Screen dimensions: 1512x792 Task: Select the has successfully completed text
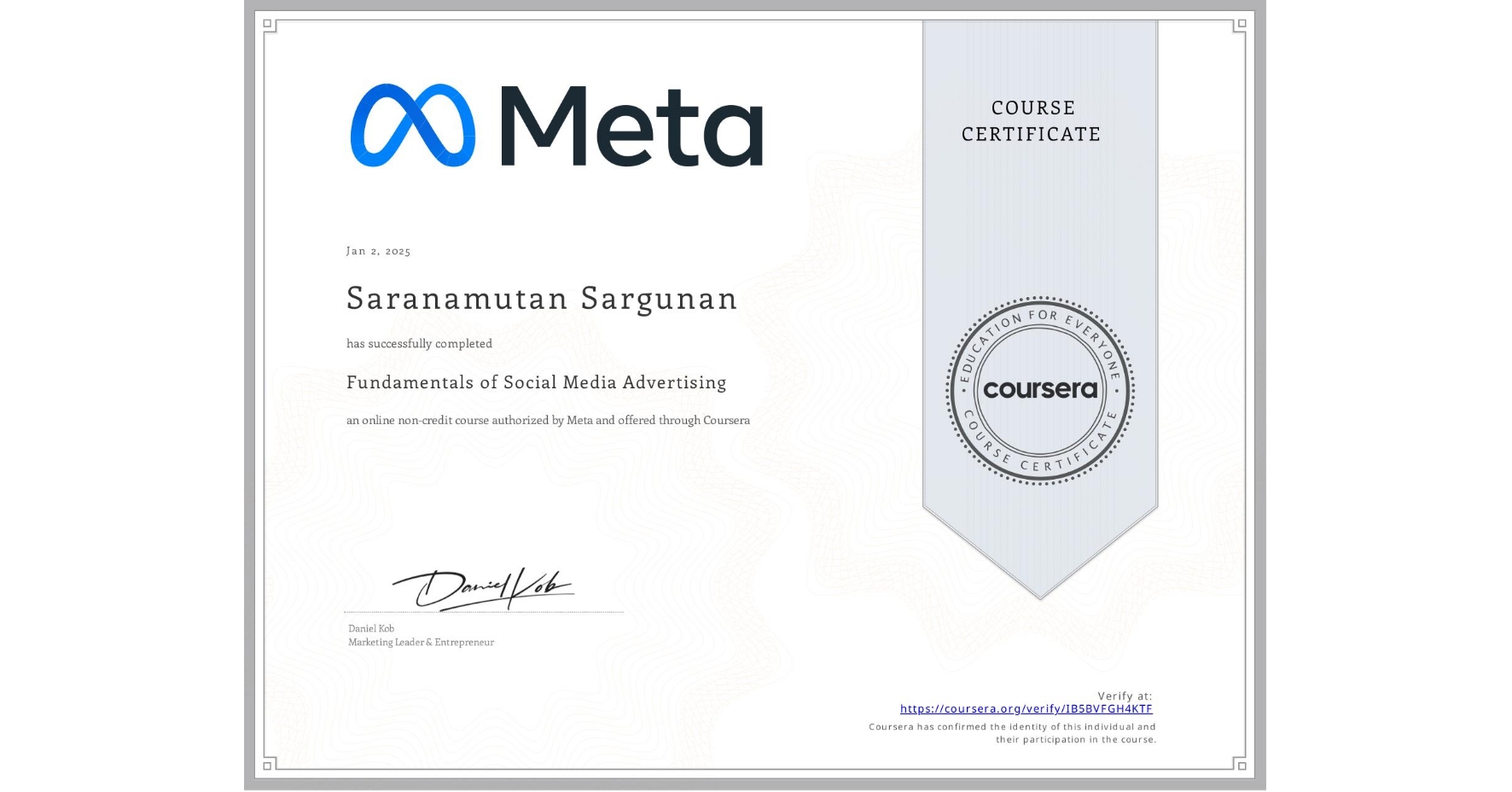pyautogui.click(x=419, y=343)
